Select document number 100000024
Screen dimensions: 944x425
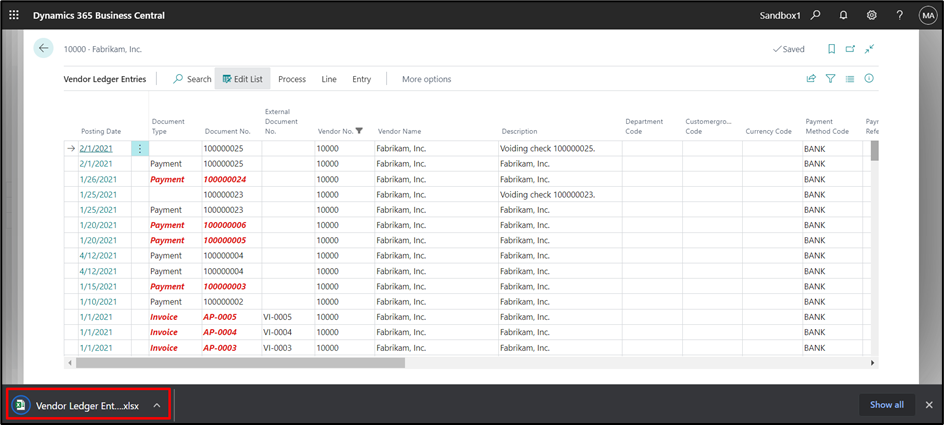(x=225, y=179)
